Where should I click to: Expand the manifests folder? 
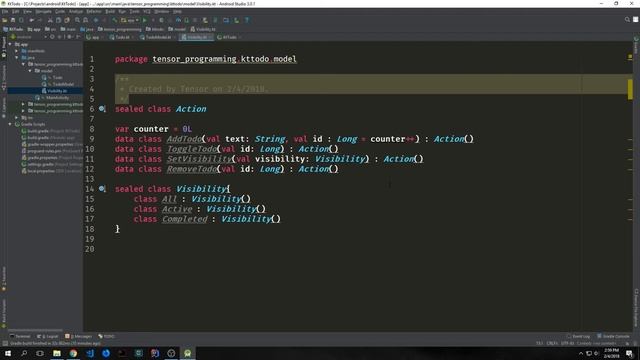pos(17,51)
